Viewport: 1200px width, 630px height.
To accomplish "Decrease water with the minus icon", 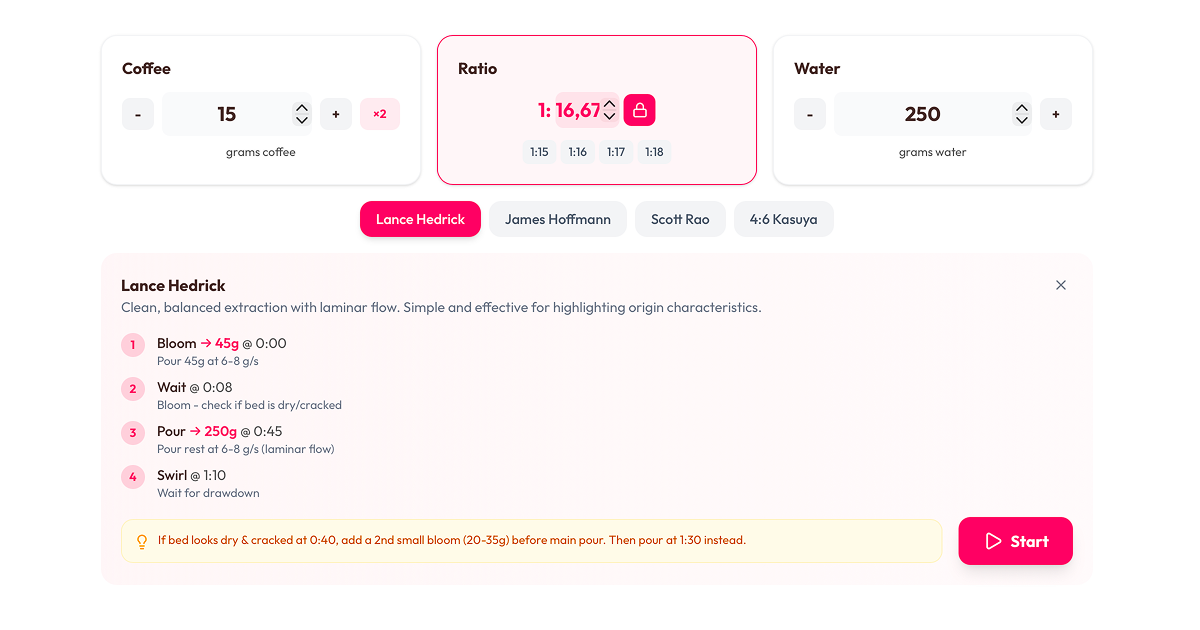I will [809, 114].
